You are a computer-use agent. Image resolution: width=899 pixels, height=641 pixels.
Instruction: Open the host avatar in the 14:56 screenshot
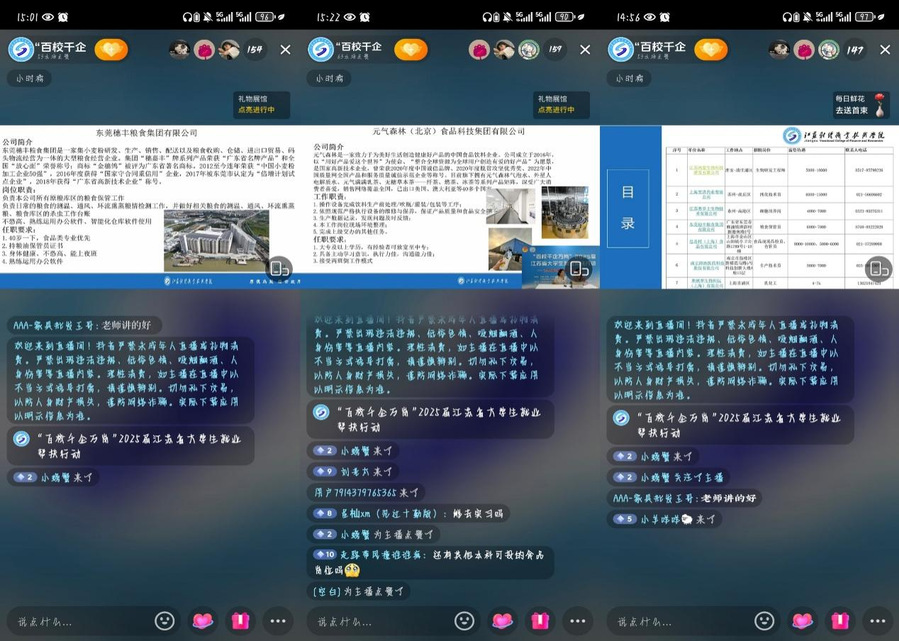(620, 50)
